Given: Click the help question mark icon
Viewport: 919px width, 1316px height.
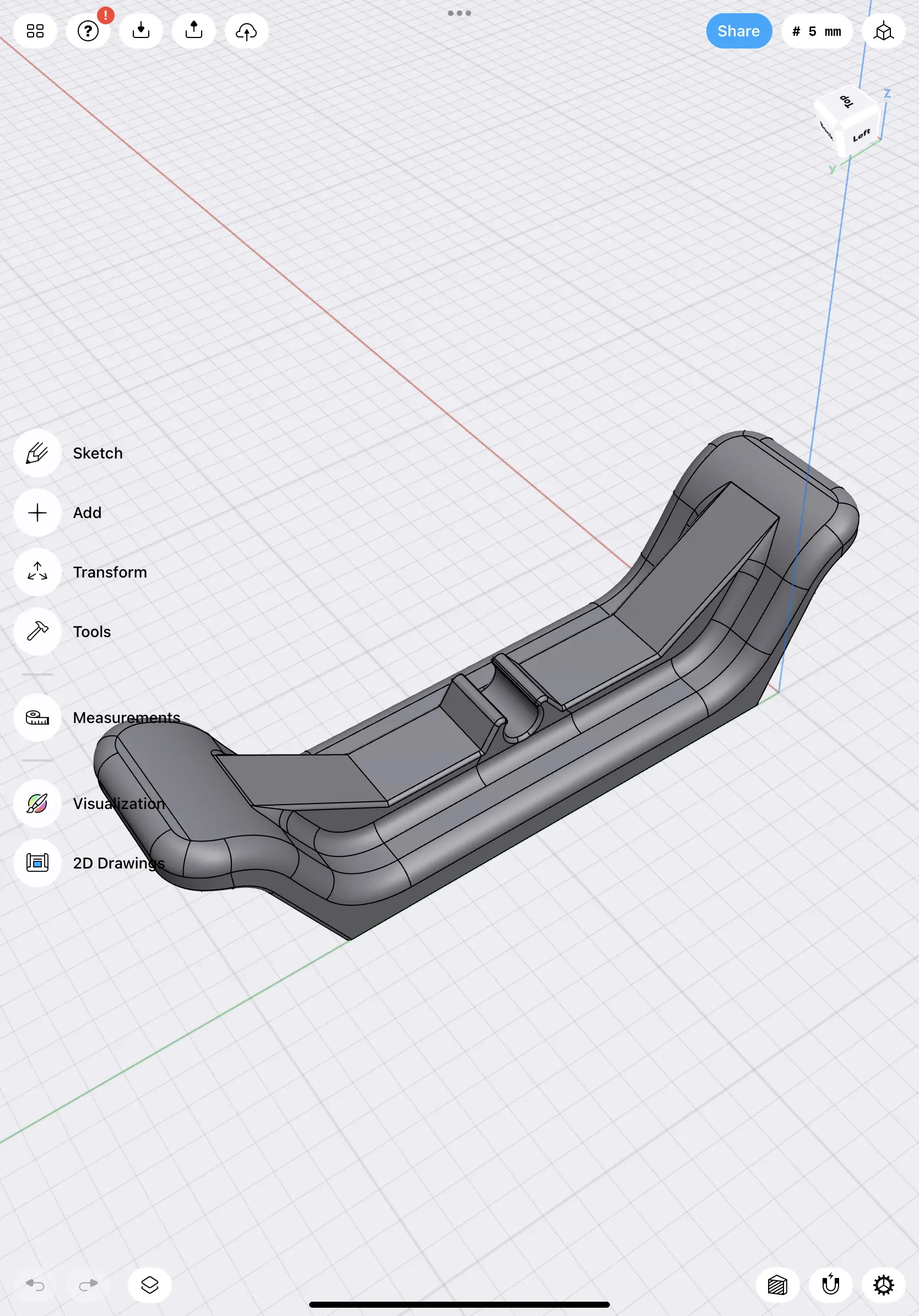Looking at the screenshot, I should tap(88, 31).
